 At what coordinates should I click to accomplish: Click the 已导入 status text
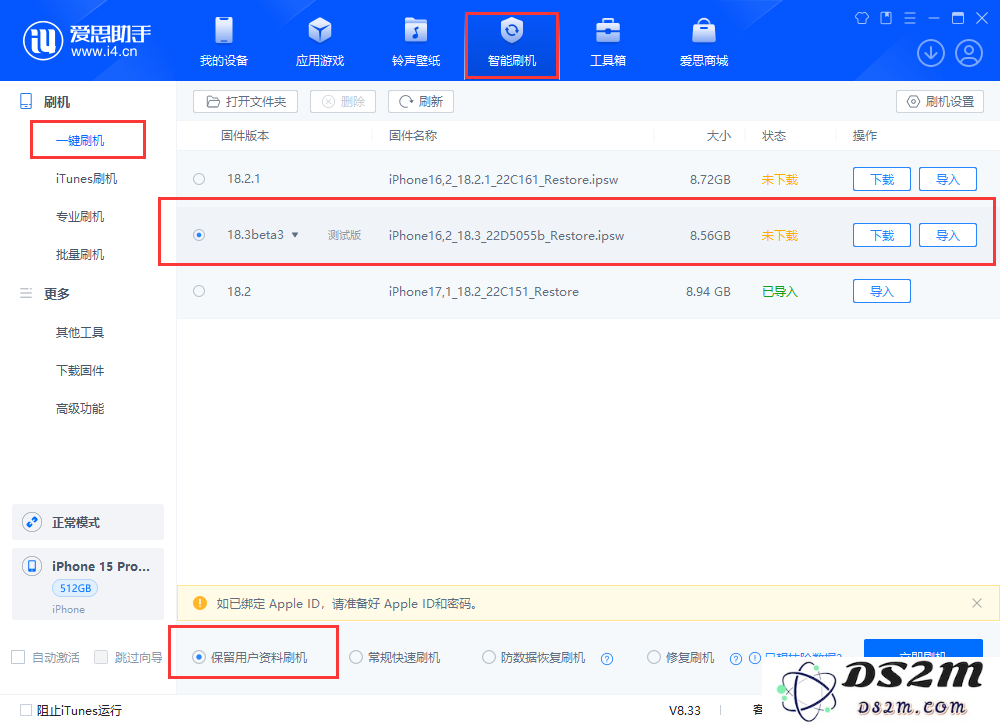(x=779, y=291)
